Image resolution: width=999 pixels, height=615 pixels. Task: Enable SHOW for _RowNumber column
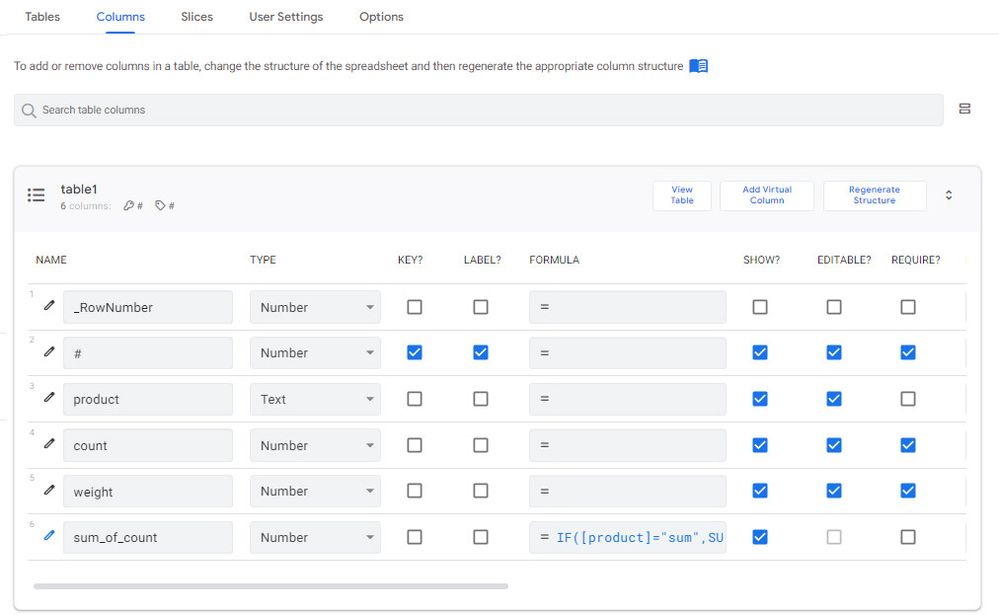click(759, 307)
